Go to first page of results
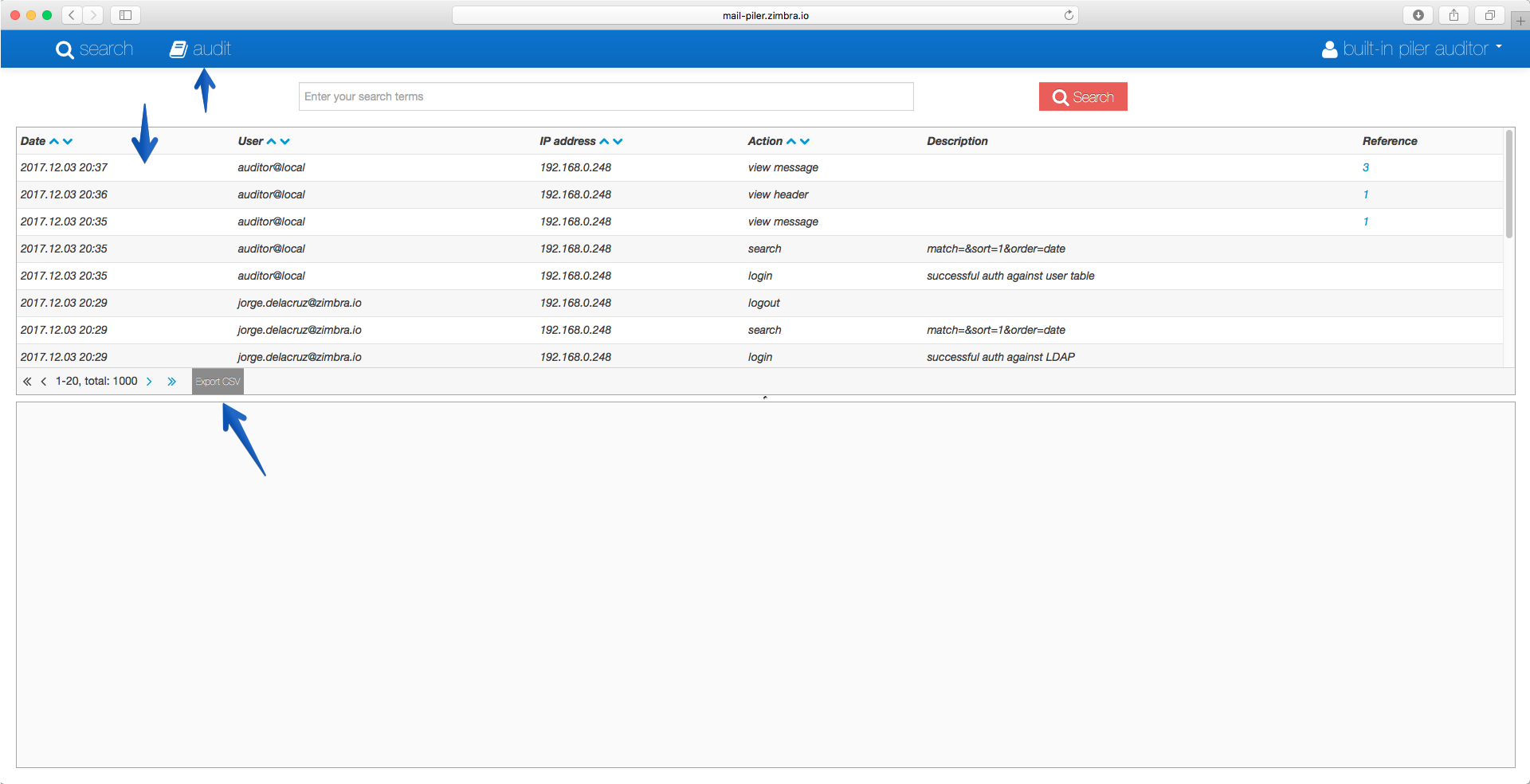Viewport: 1530px width, 784px height. pyautogui.click(x=27, y=382)
